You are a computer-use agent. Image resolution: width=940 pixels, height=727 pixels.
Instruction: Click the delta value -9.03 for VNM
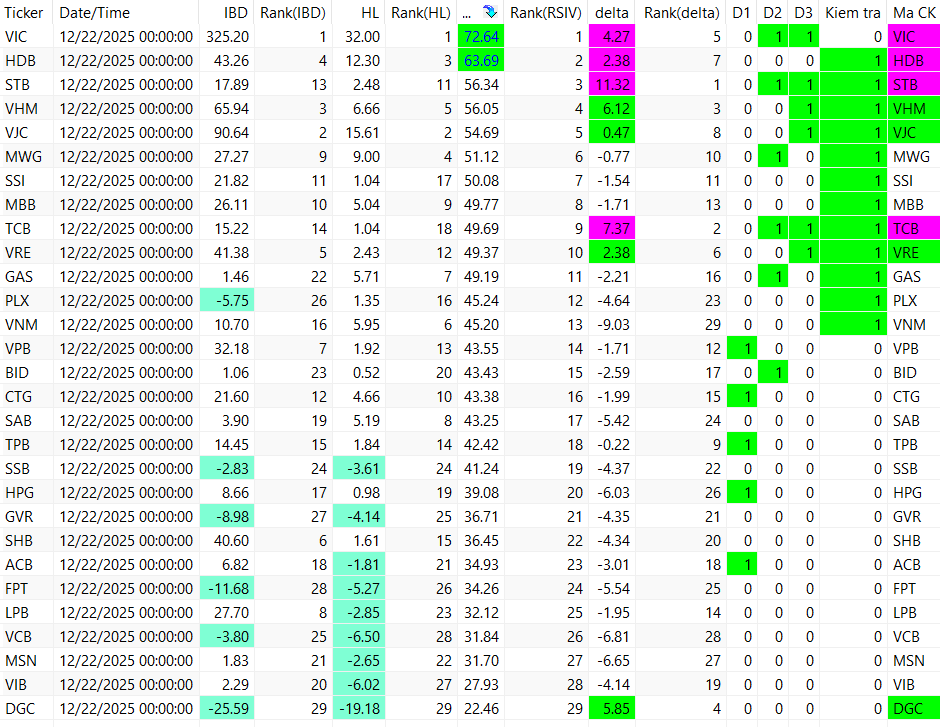[x=612, y=324]
